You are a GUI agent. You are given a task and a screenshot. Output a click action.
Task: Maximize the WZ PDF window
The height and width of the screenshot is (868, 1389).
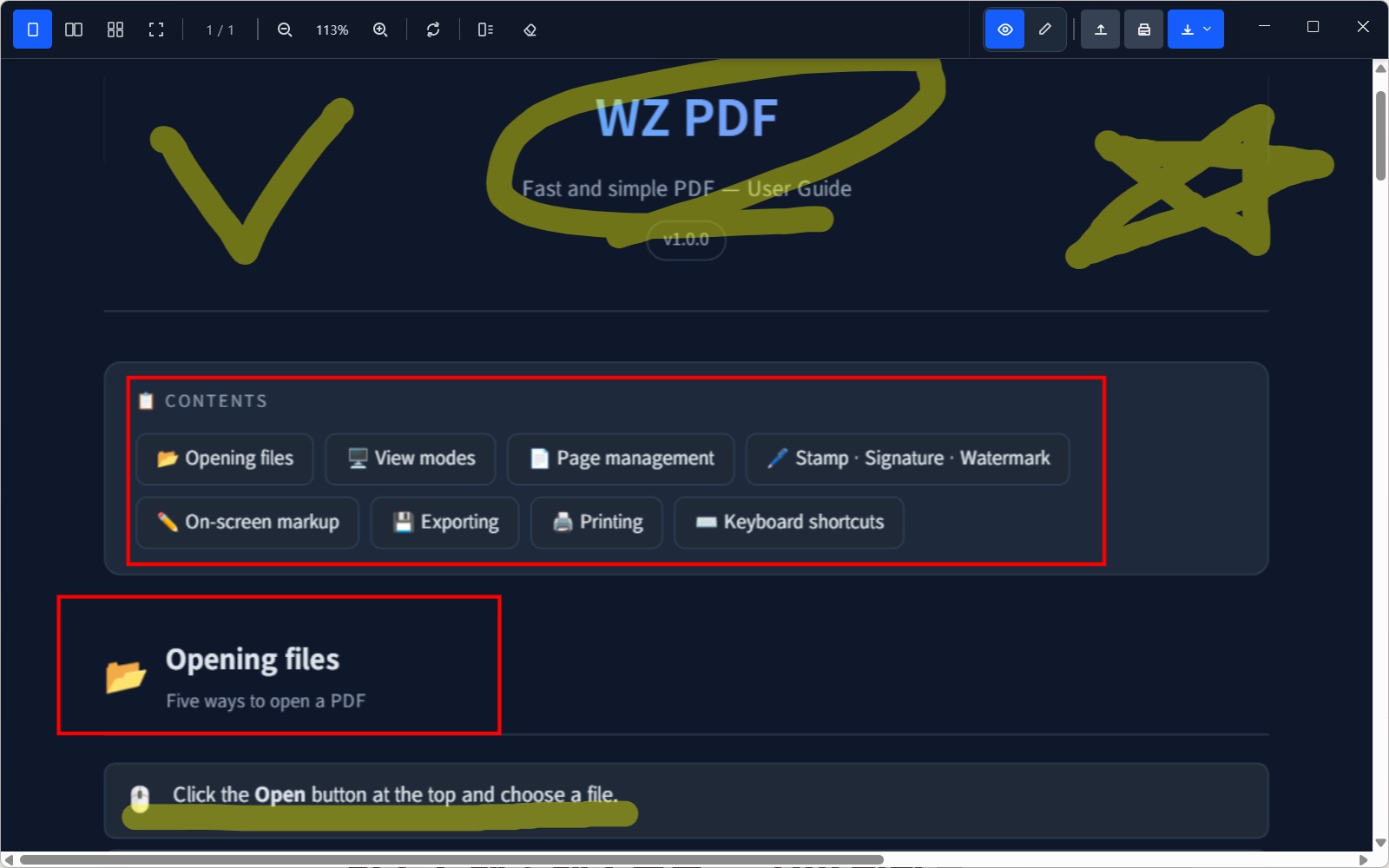coord(1313,27)
